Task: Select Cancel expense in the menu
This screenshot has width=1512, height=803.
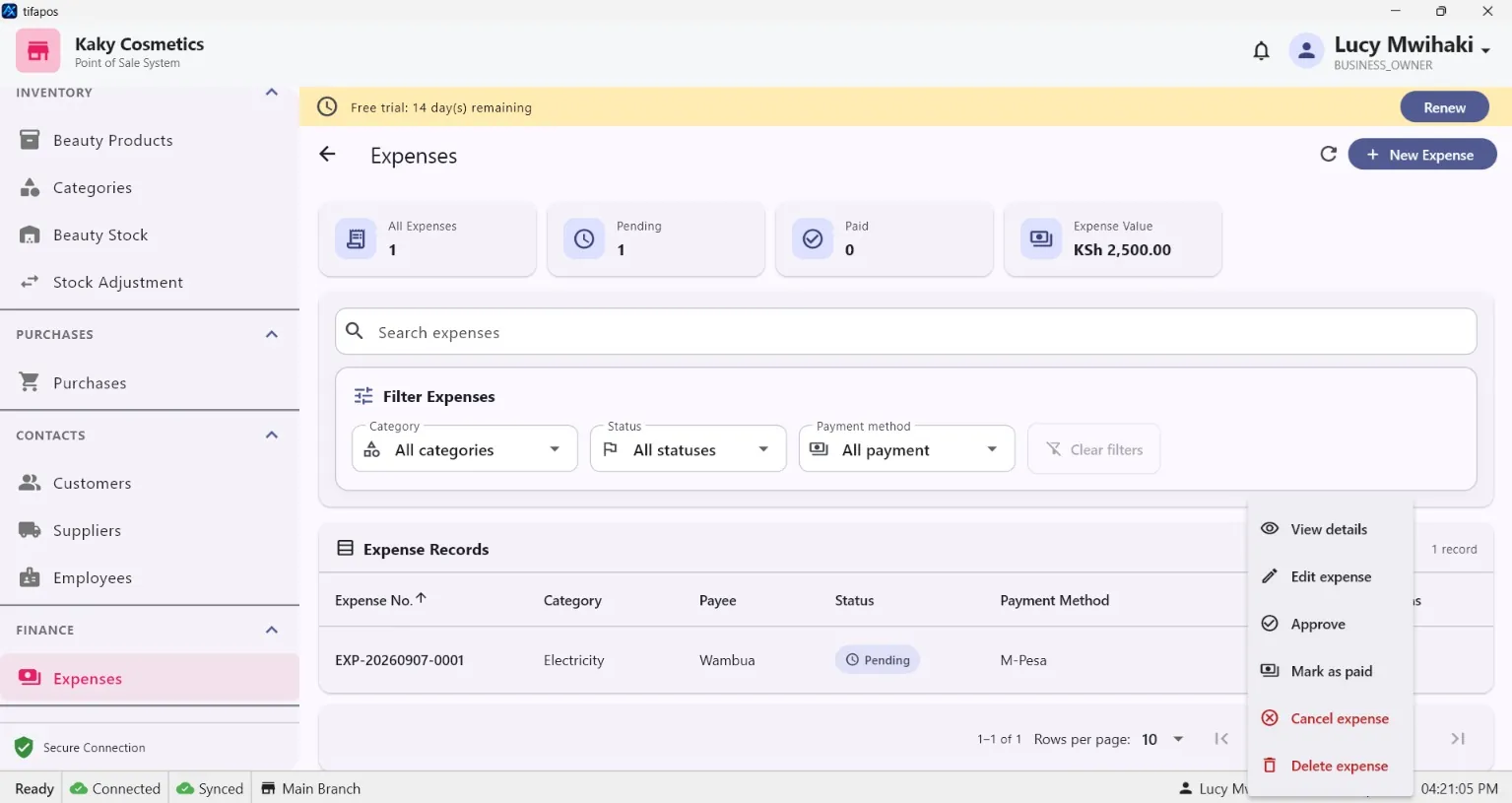Action: (1330, 718)
